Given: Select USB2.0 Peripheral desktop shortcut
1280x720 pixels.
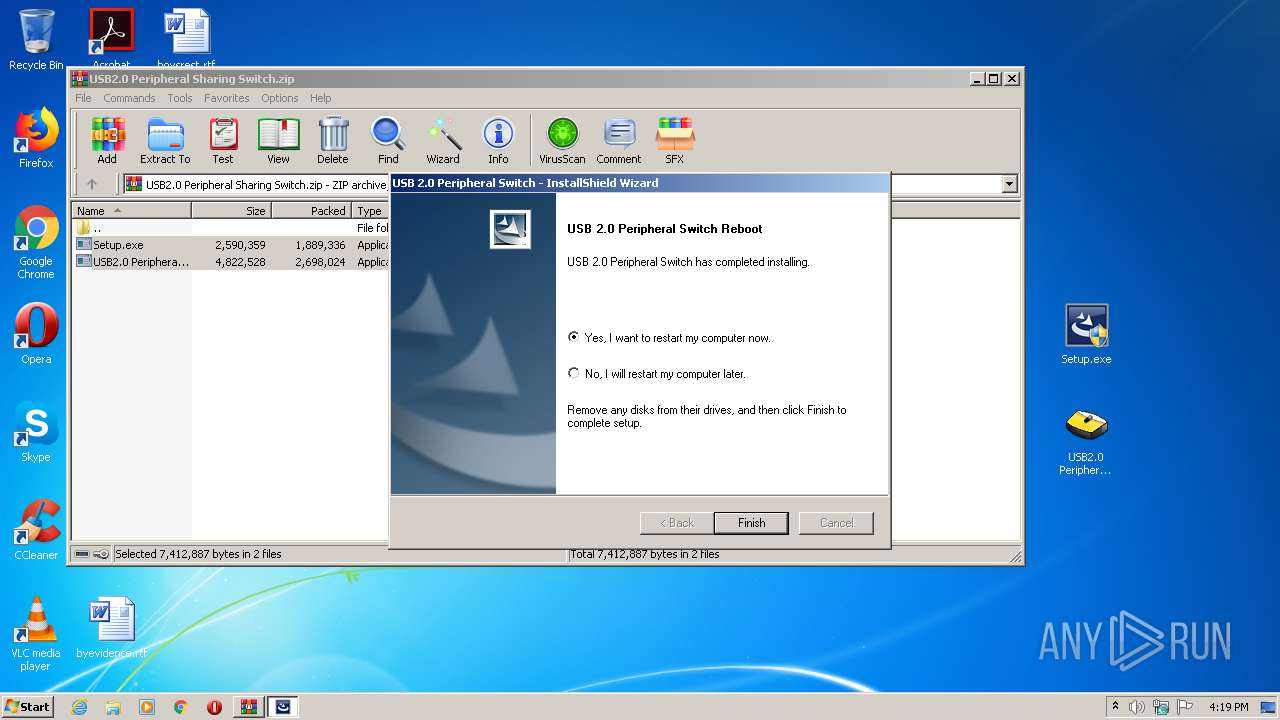Looking at the screenshot, I should (1086, 440).
